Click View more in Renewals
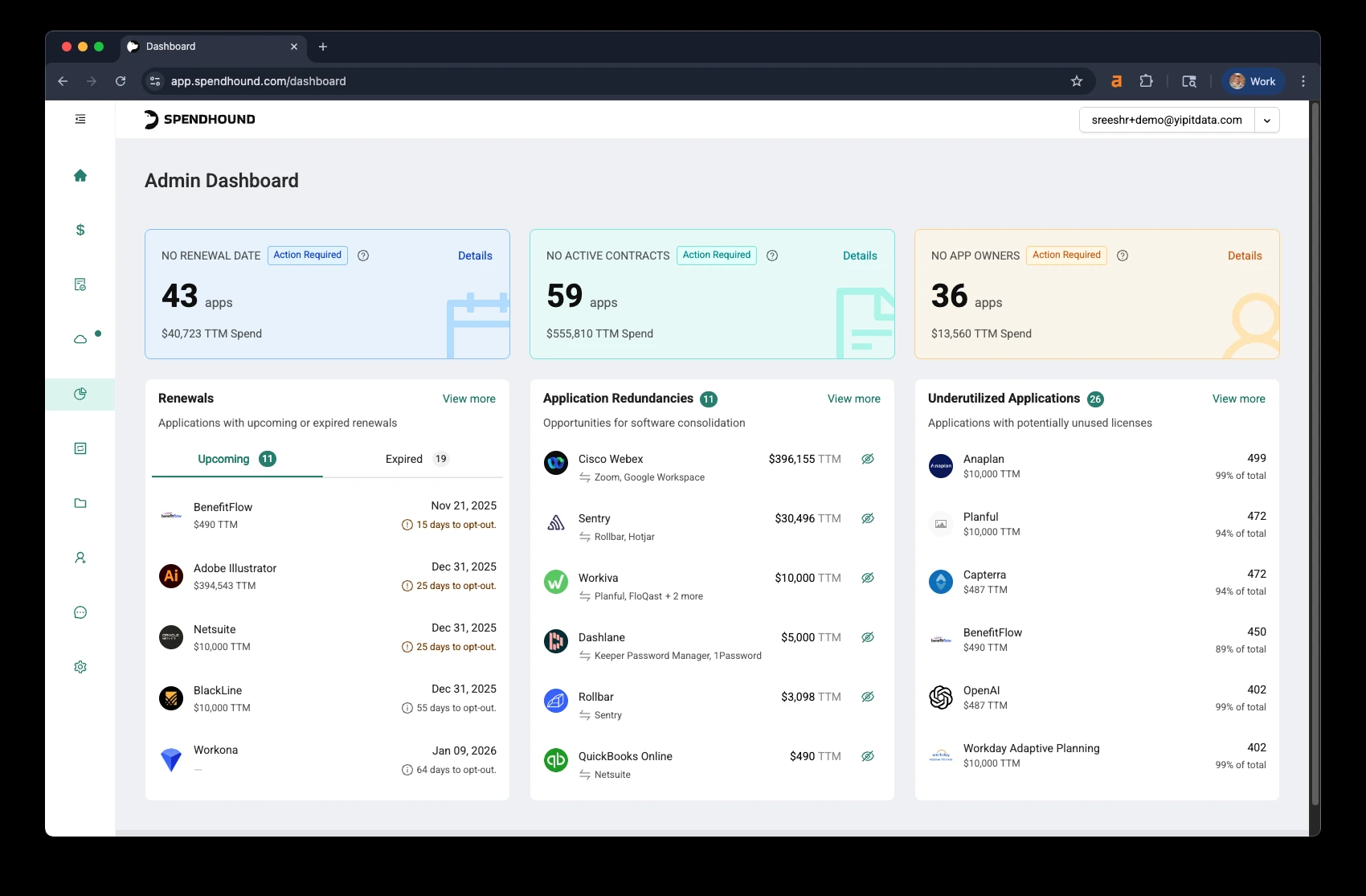 click(x=469, y=399)
